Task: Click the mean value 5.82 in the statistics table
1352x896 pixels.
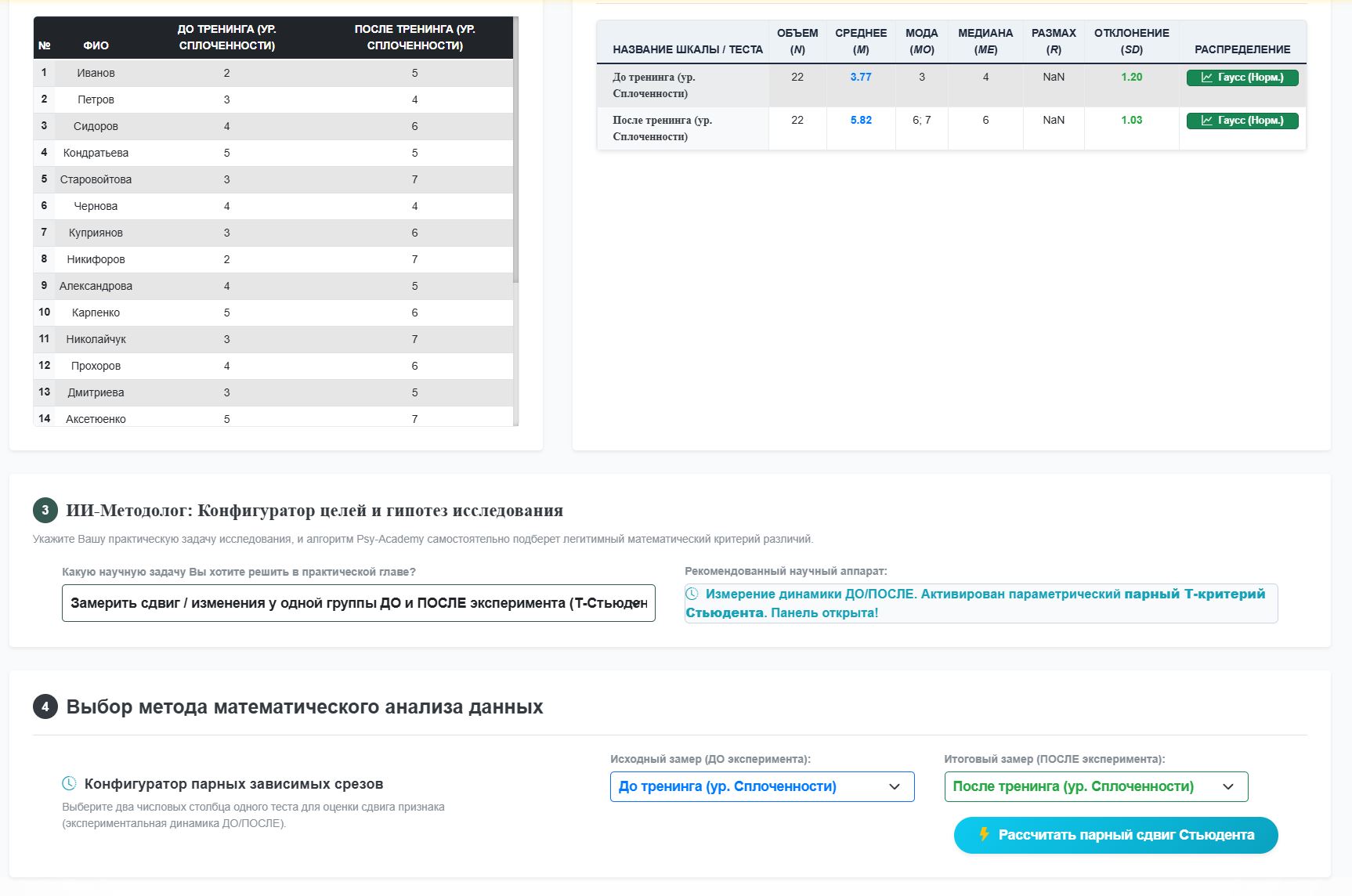Action: (x=861, y=120)
